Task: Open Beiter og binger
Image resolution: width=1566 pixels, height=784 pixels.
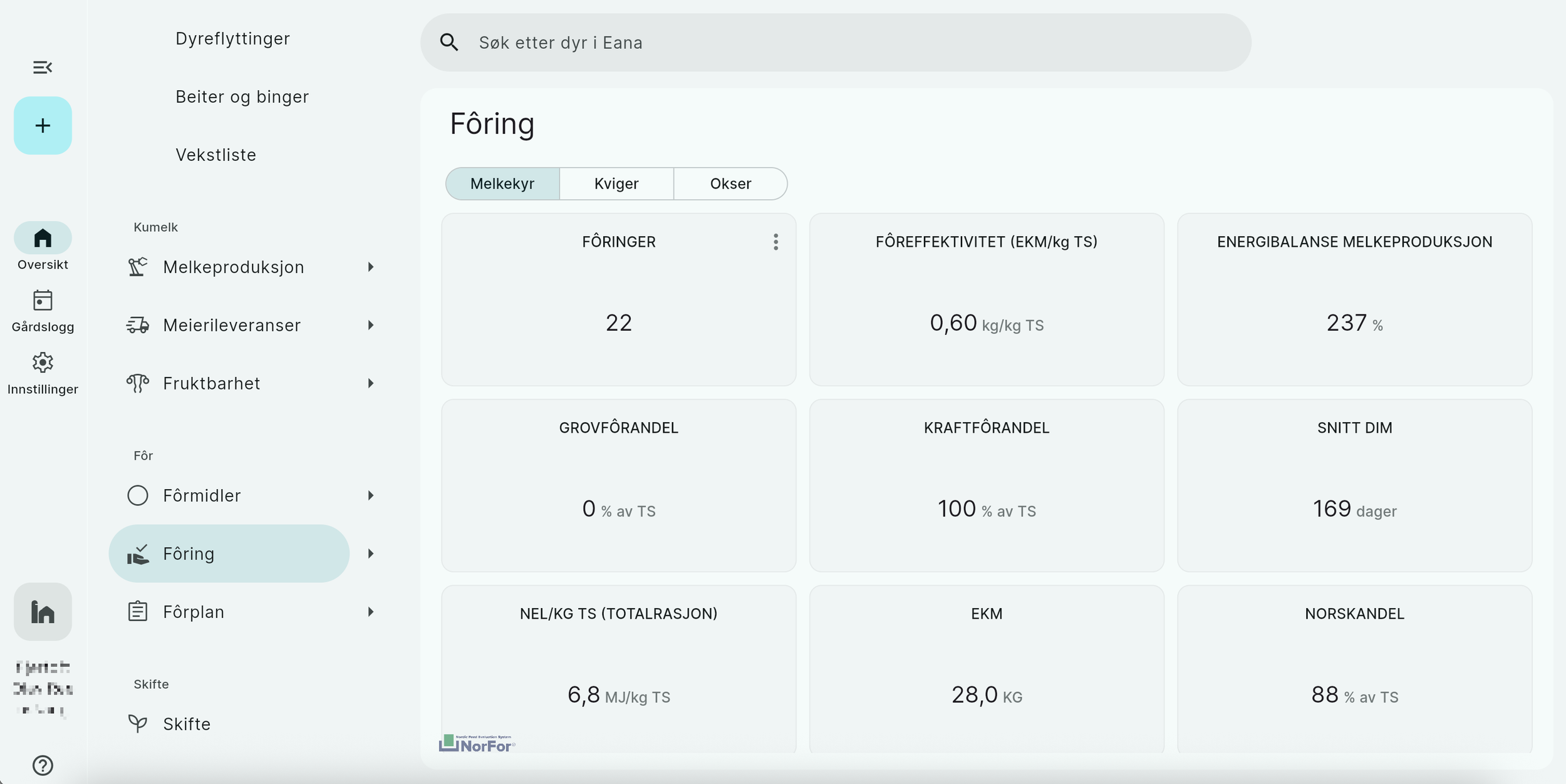Action: (x=242, y=97)
